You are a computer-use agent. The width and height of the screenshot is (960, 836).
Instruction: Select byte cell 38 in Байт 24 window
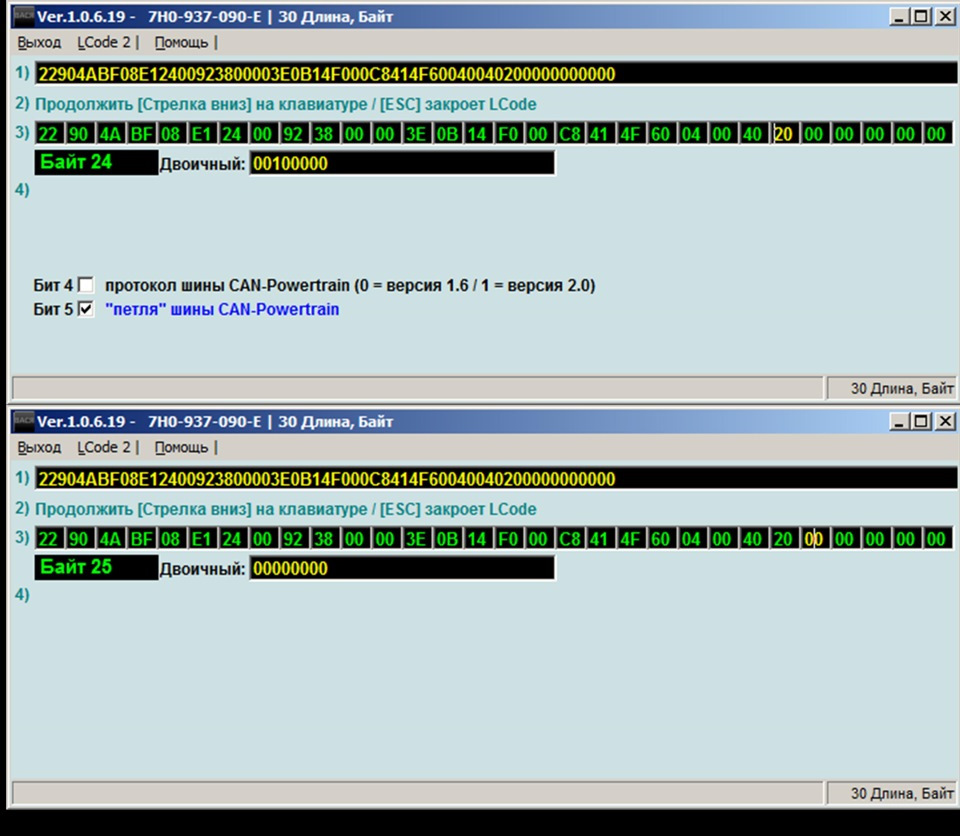click(324, 134)
